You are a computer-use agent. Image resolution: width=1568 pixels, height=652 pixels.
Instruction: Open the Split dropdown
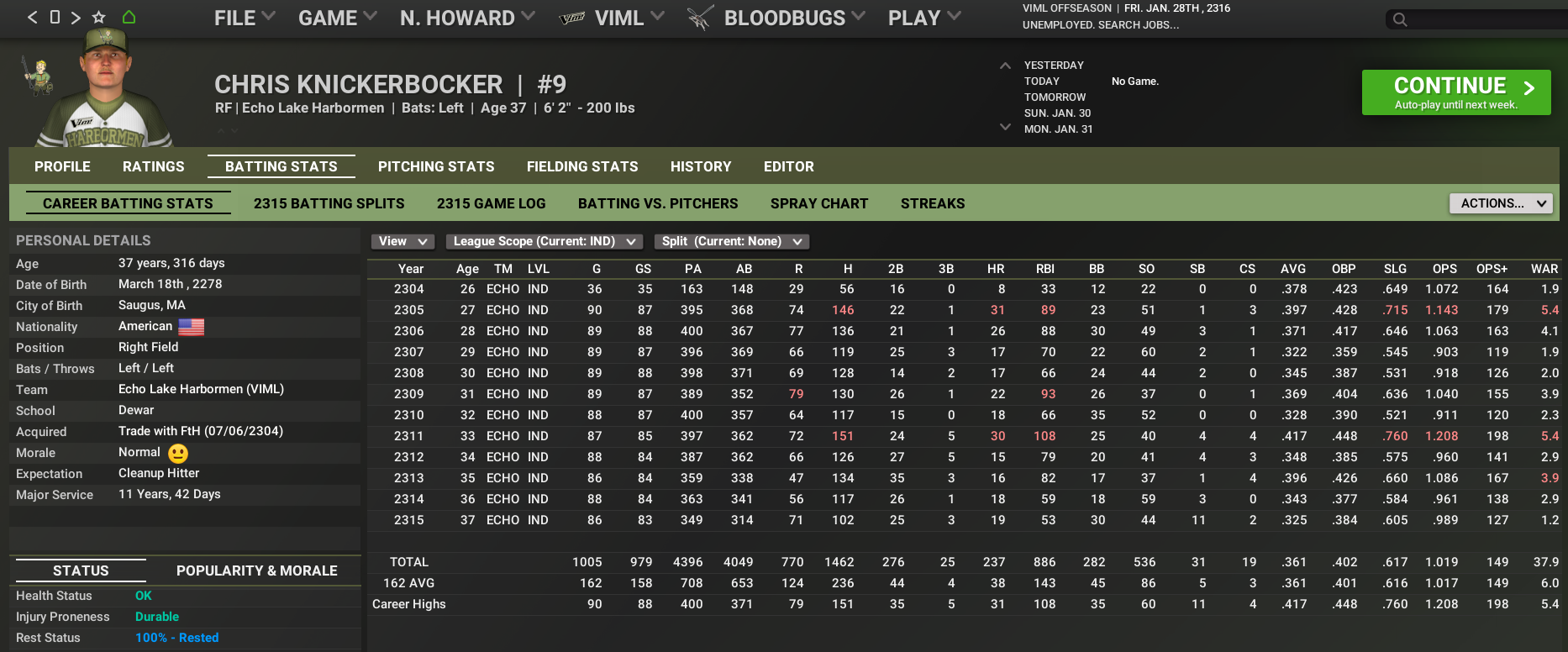click(x=731, y=242)
